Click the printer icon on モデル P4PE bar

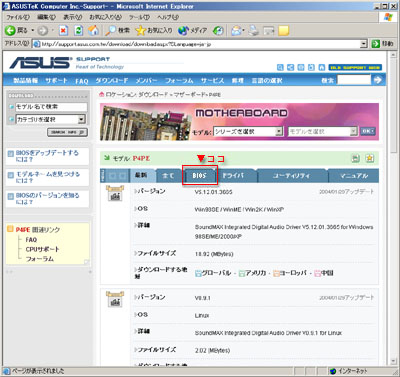356,158
